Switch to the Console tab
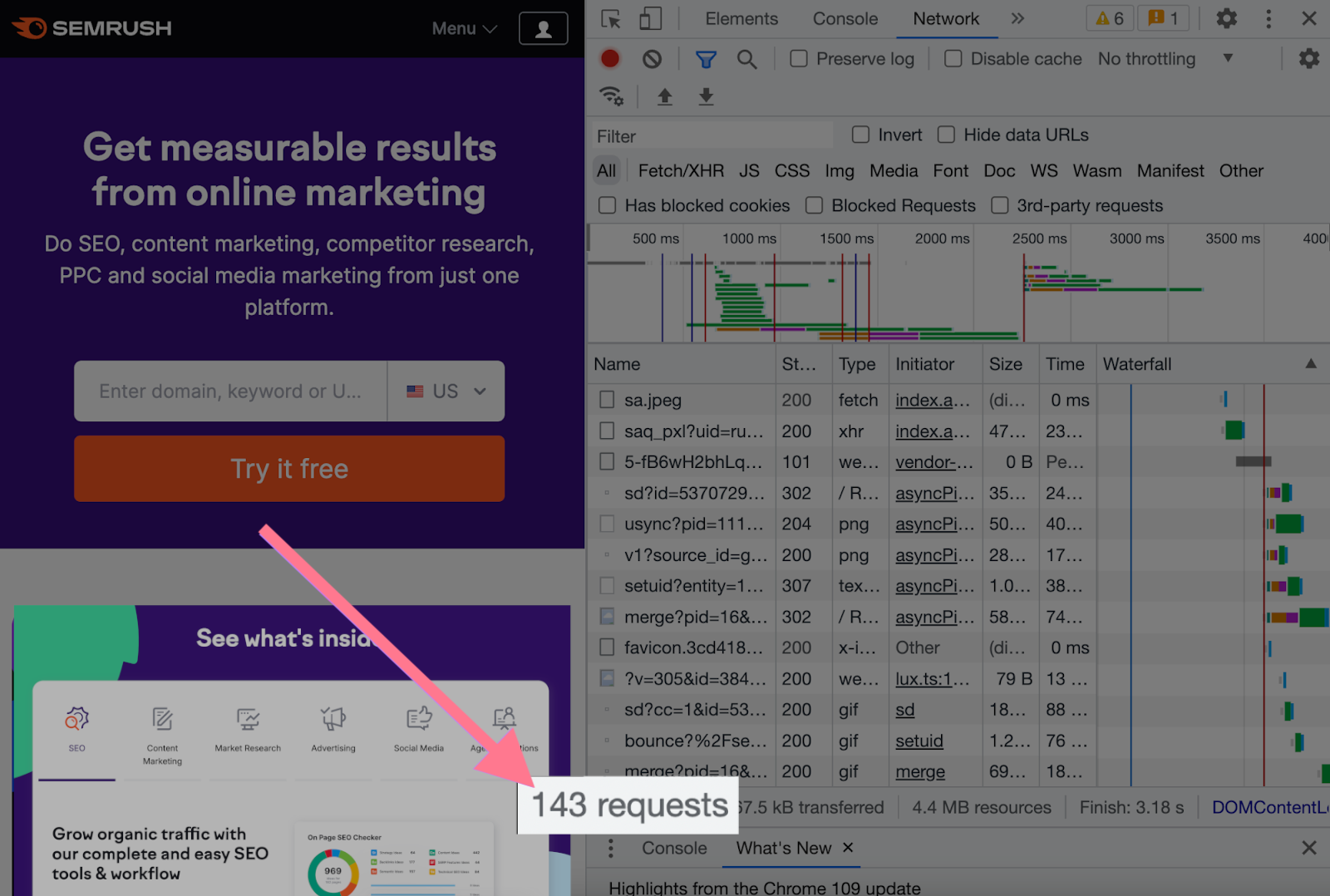This screenshot has height=896, width=1330. (x=845, y=19)
